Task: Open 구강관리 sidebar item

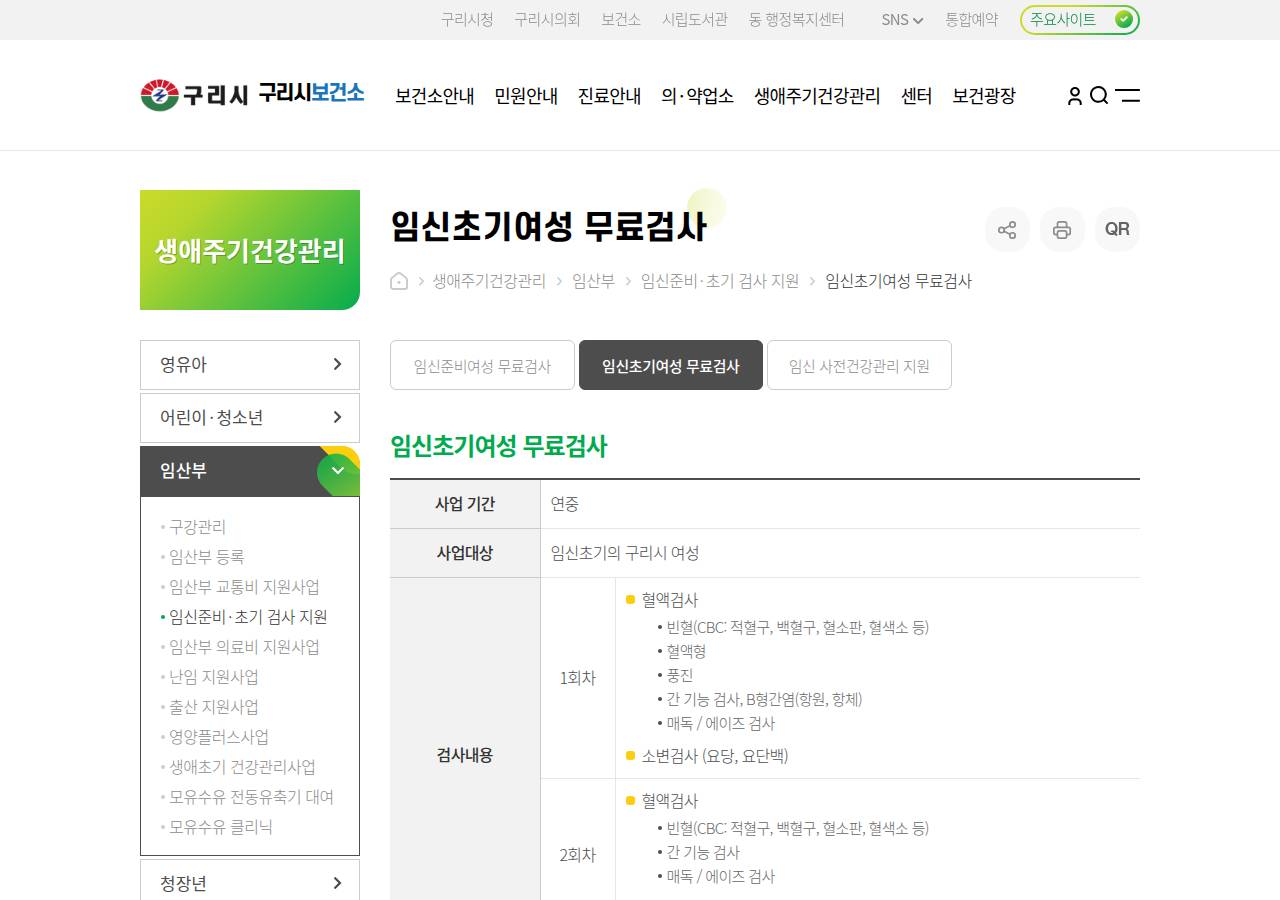Action: pyautogui.click(x=197, y=527)
